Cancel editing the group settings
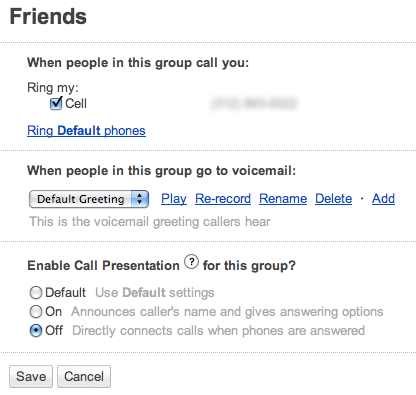Viewport: 416px width, 395px height. (x=84, y=377)
